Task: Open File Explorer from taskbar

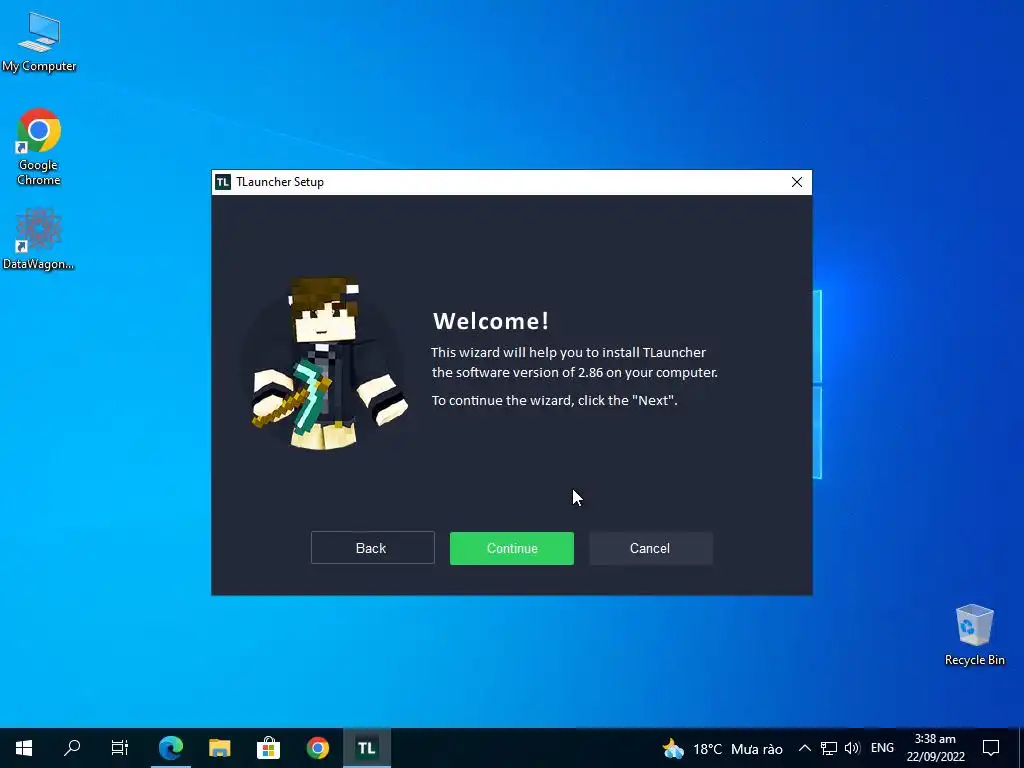Action: point(219,748)
